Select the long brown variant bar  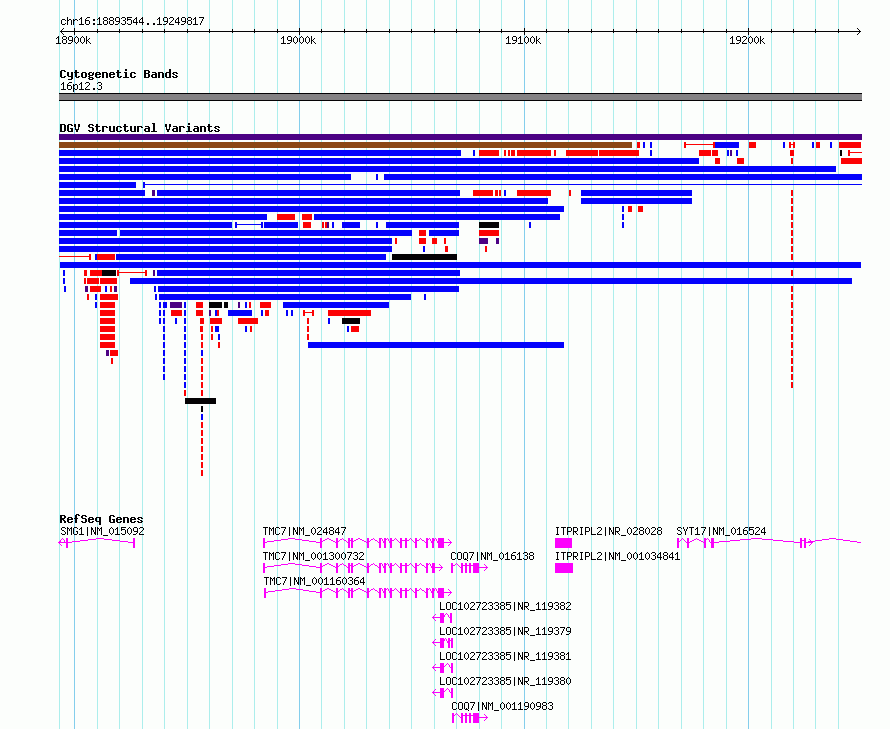click(345, 145)
